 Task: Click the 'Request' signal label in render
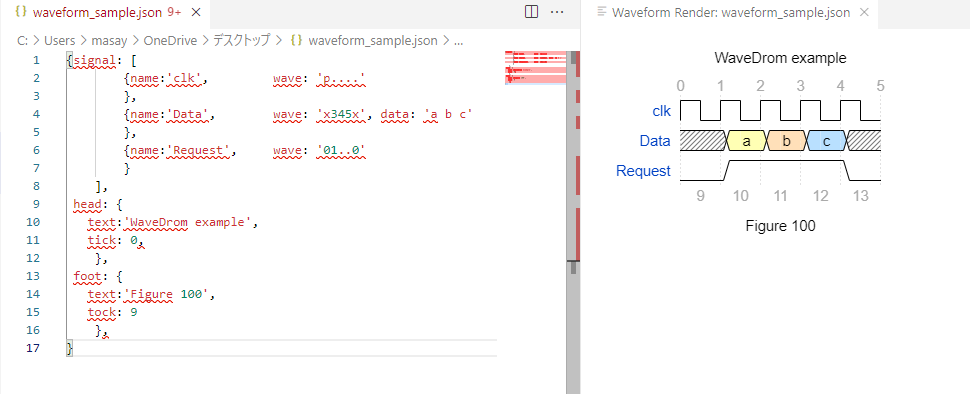(x=643, y=171)
